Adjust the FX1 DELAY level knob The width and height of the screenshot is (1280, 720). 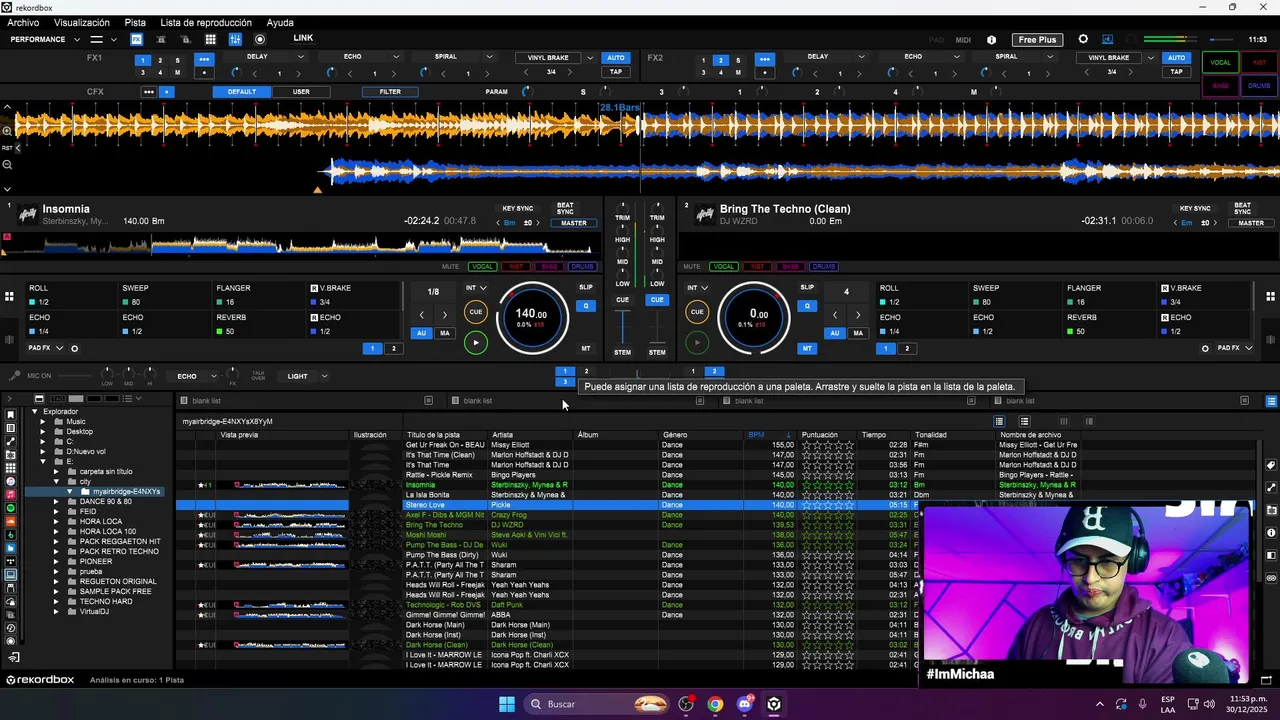point(236,72)
